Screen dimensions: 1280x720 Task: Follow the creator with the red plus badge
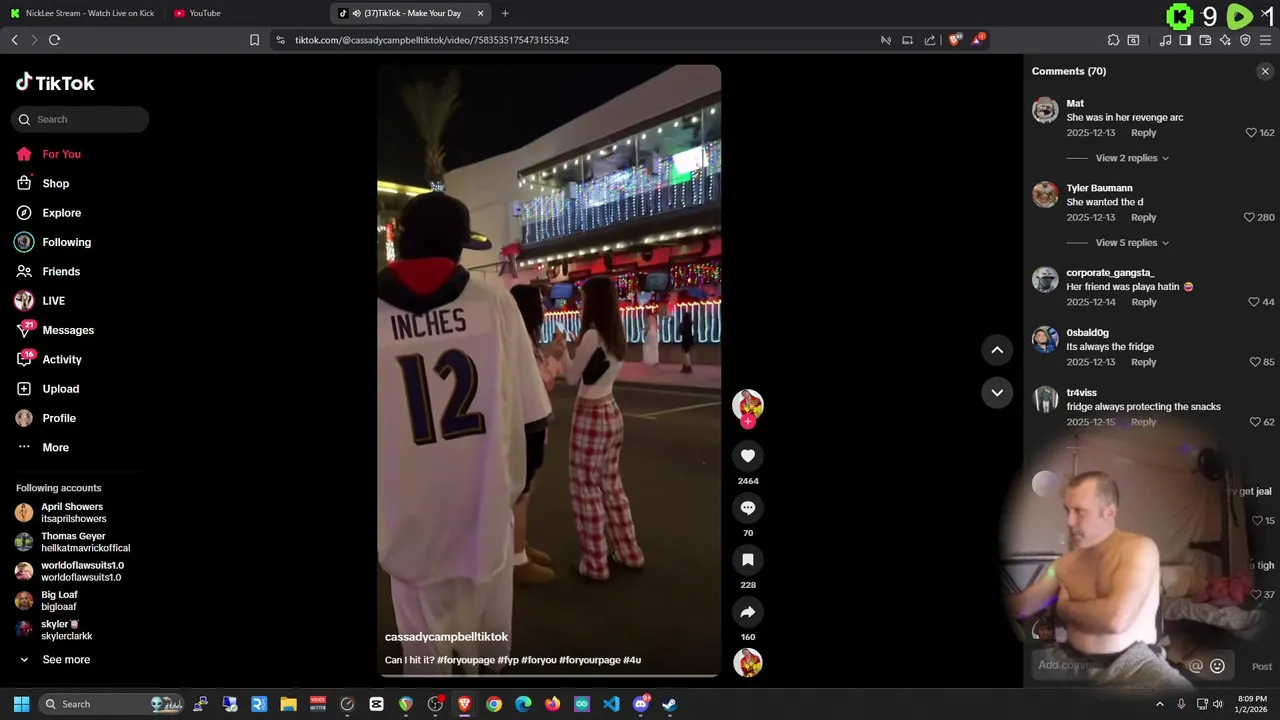point(747,422)
